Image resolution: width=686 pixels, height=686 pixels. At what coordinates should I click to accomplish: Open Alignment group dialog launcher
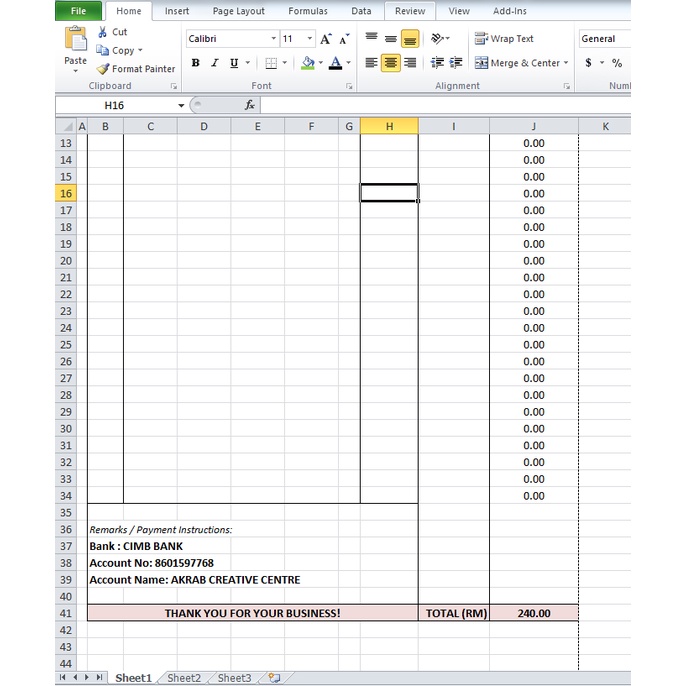click(x=567, y=86)
